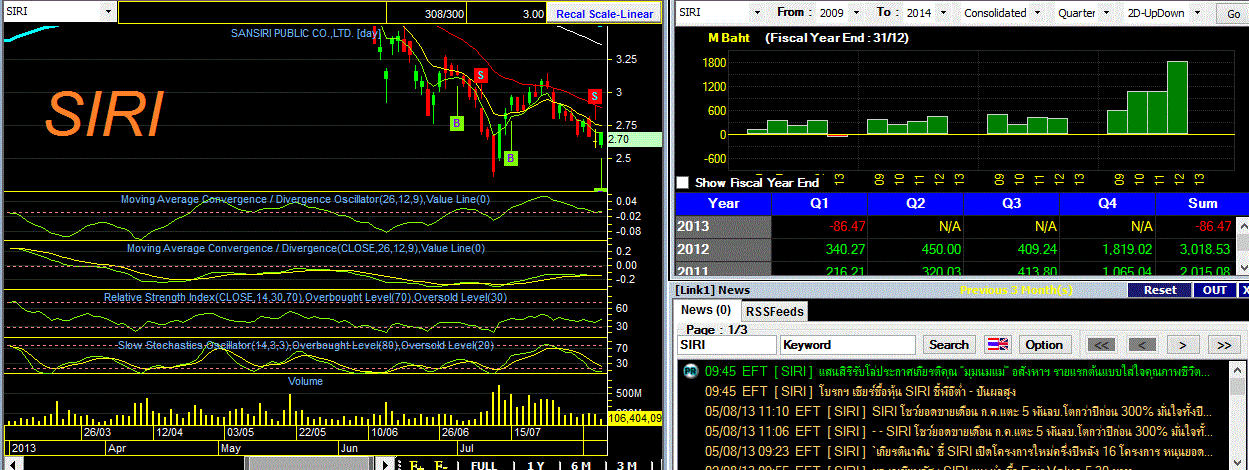Click the 2012 row year cell
This screenshot has height=470, width=1249.
pos(723,249)
